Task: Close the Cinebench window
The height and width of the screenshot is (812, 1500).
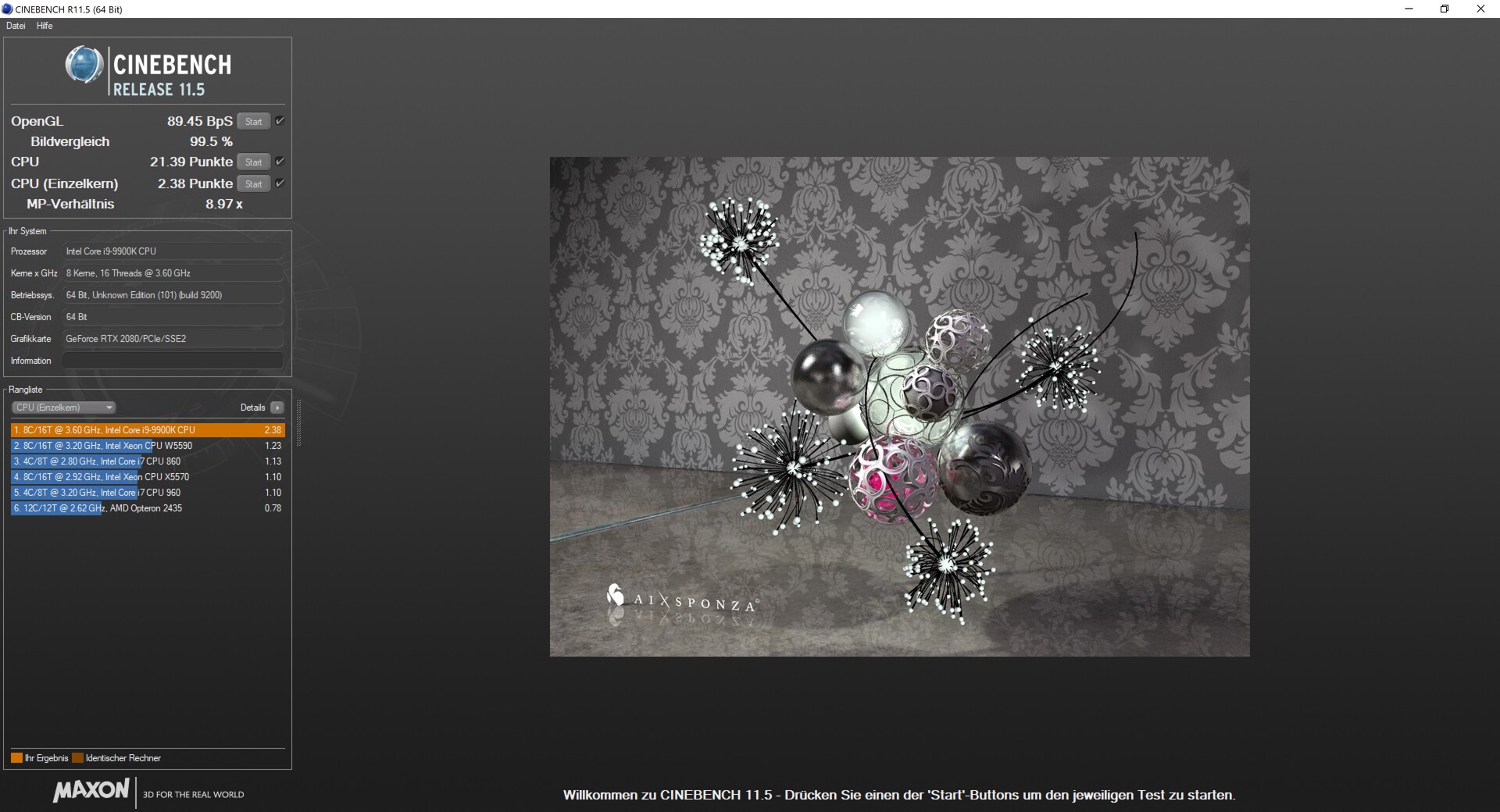Action: click(x=1480, y=9)
